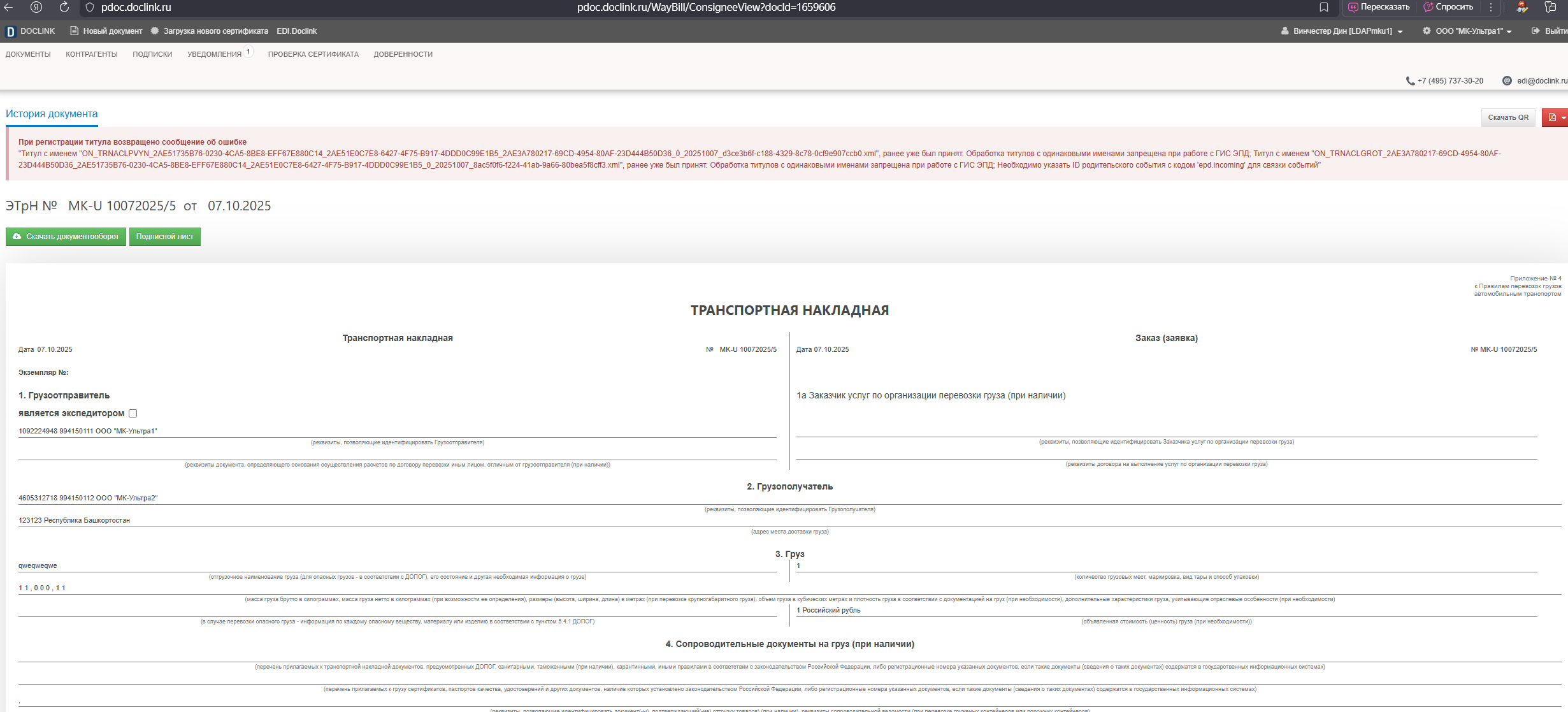Click the edi@doclink.ru email link
Image resolution: width=1568 pixels, height=712 pixels.
pos(1542,81)
